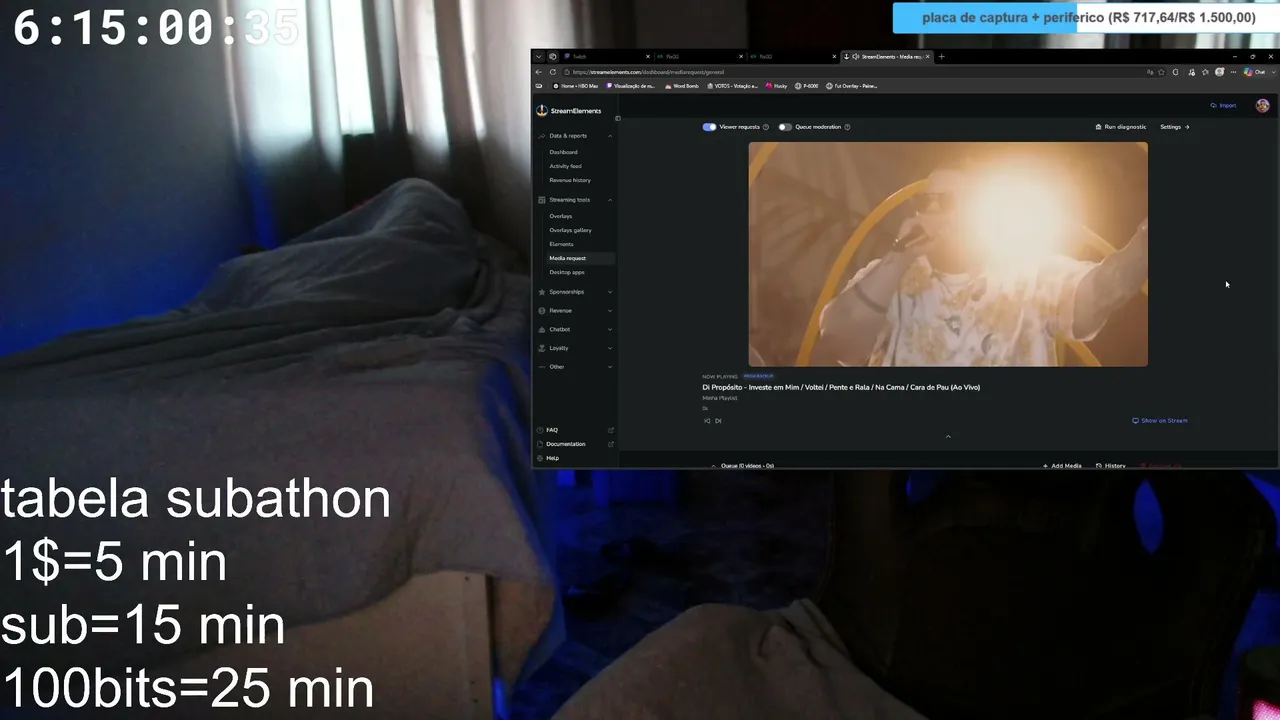
Task: Toggle the Queue moderation switch
Action: click(x=785, y=127)
